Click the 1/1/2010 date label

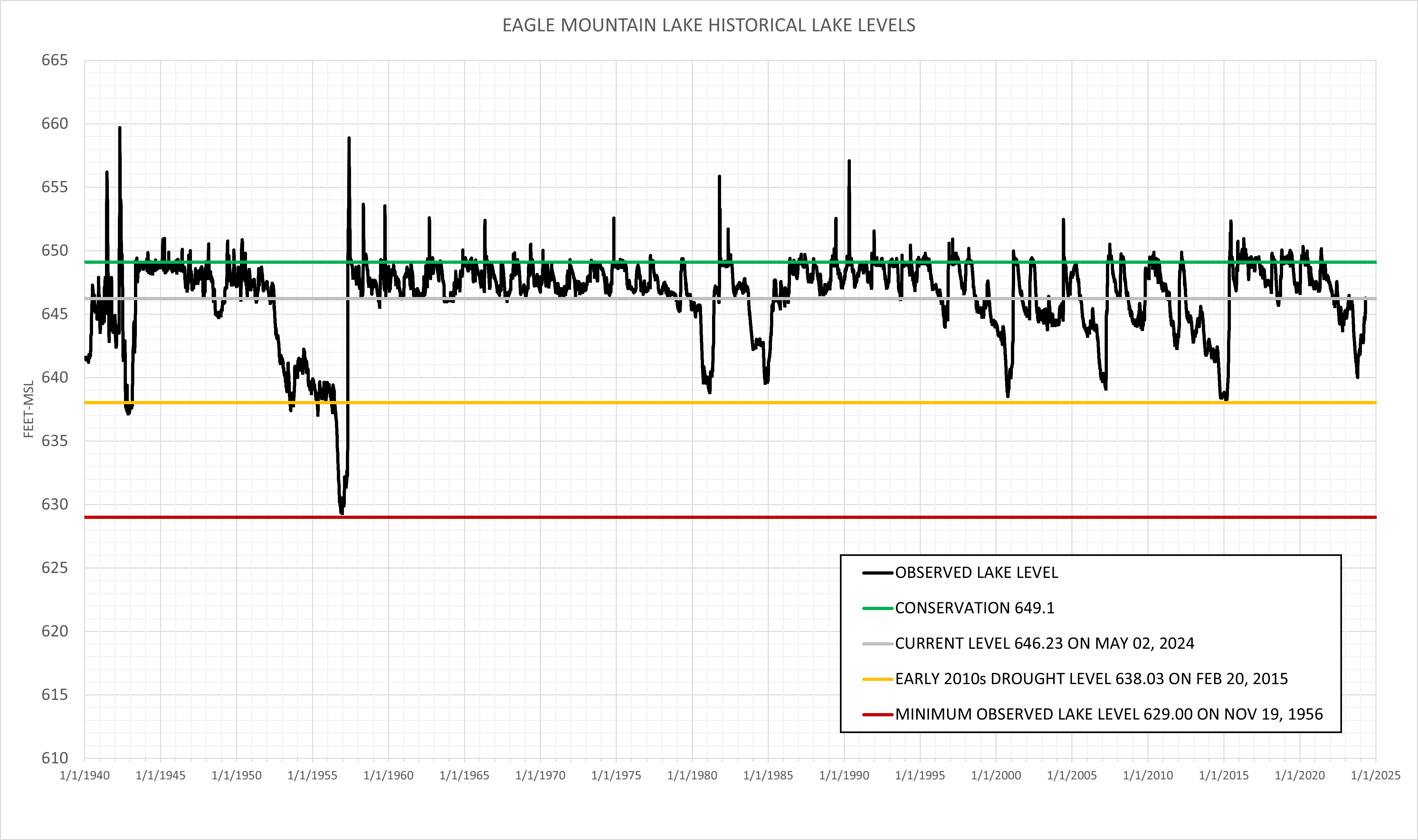click(1147, 776)
